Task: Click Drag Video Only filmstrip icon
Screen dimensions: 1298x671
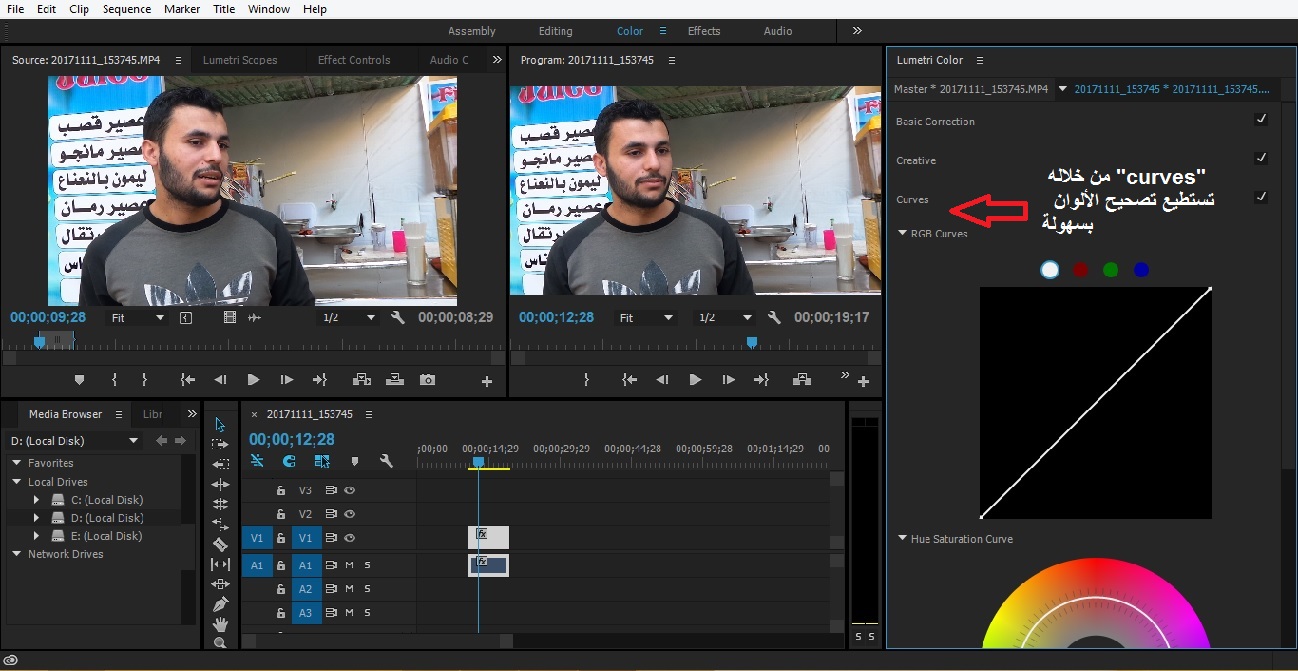Action: pos(230,318)
